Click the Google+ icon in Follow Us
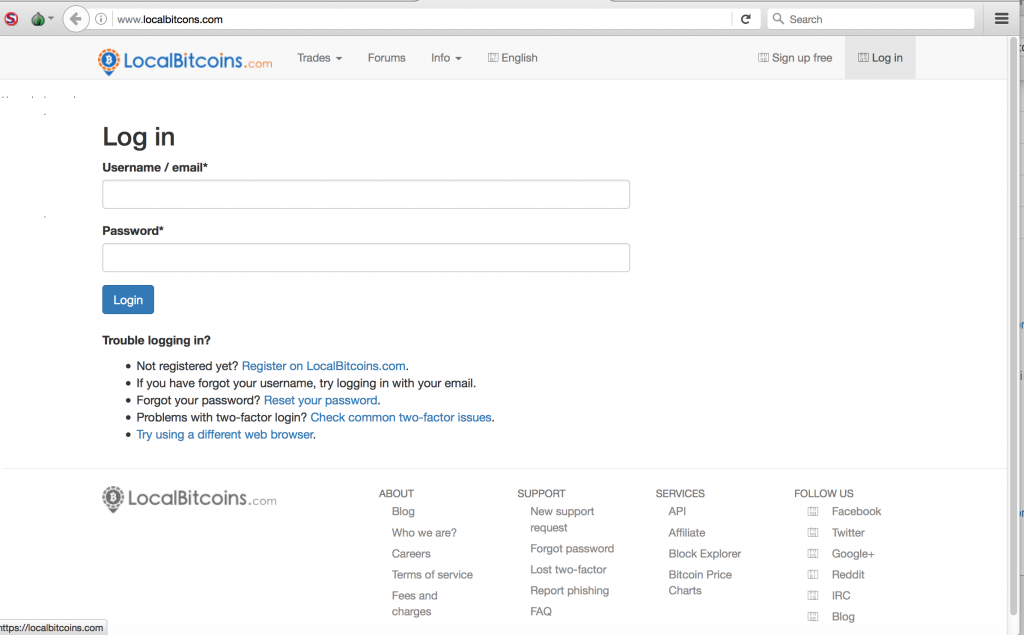The width and height of the screenshot is (1024, 635). point(812,553)
